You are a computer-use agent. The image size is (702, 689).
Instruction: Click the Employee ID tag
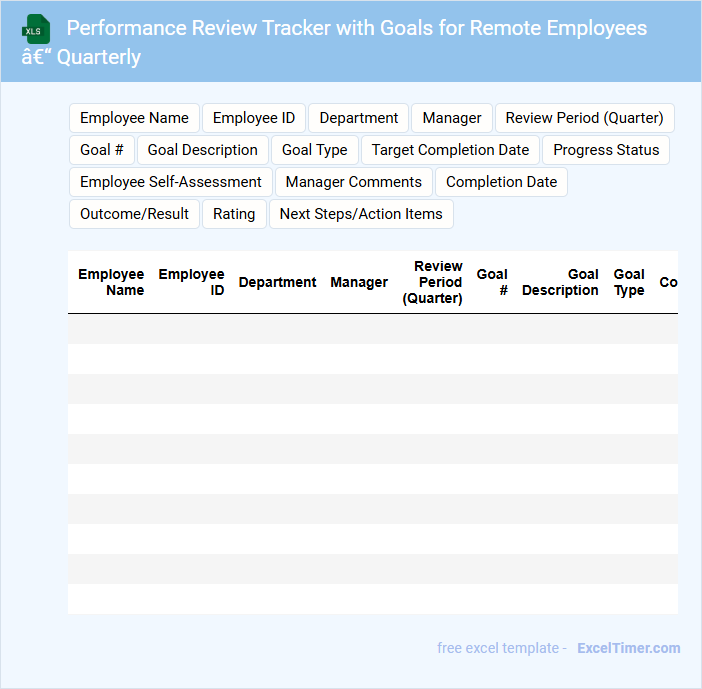[x=254, y=118]
